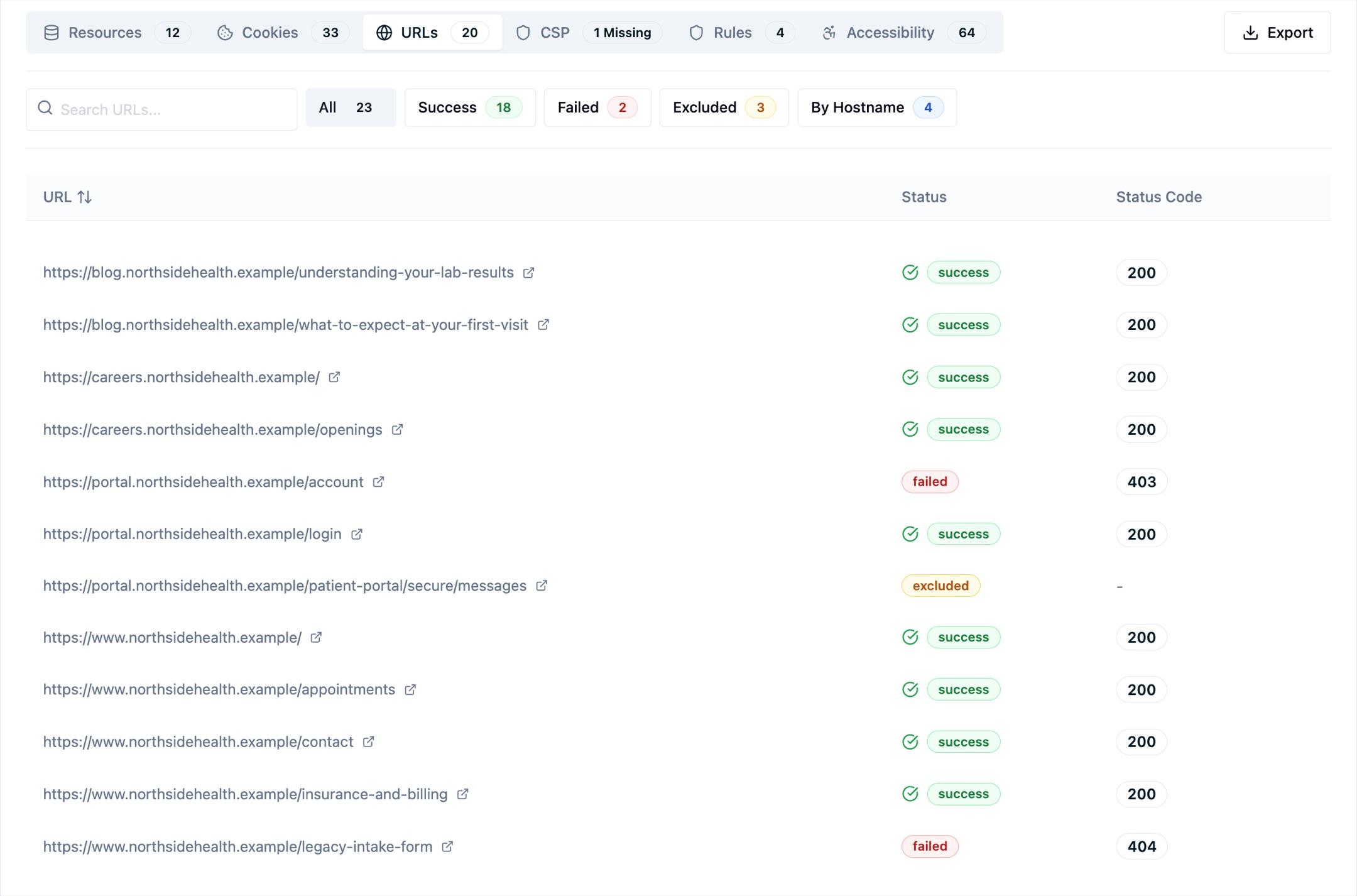
Task: Filter by Failed URLs
Action: click(597, 107)
